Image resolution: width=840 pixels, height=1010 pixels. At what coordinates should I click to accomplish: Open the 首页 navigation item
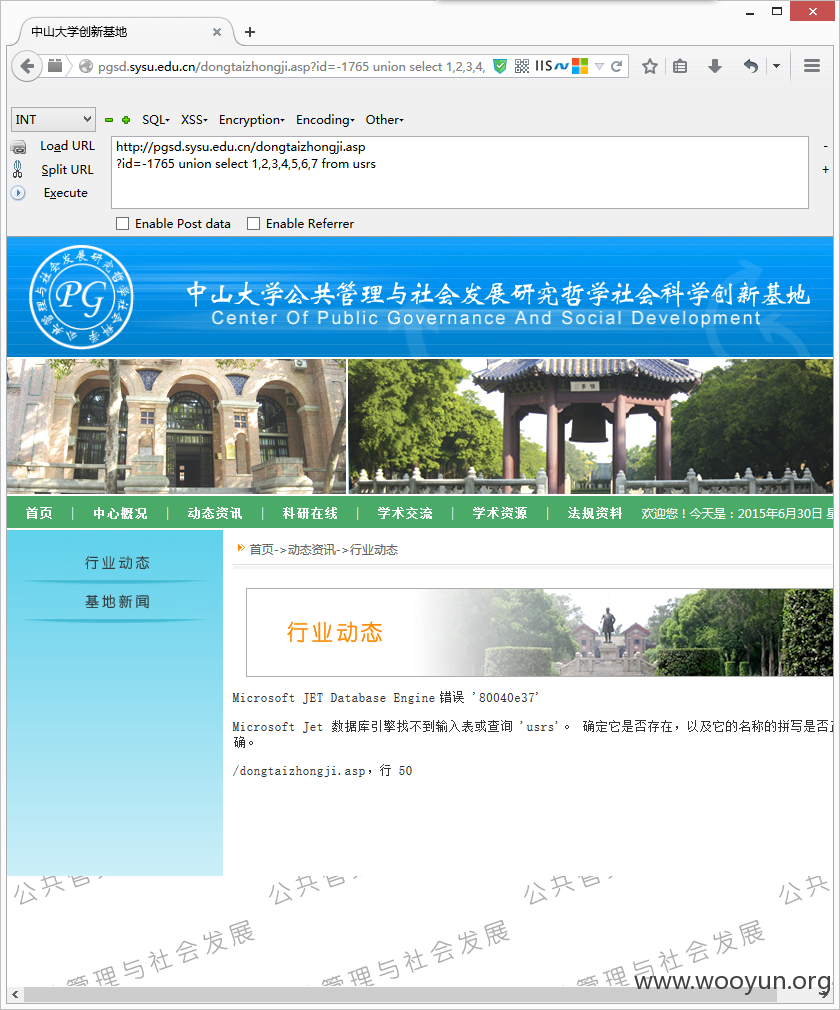tap(39, 513)
